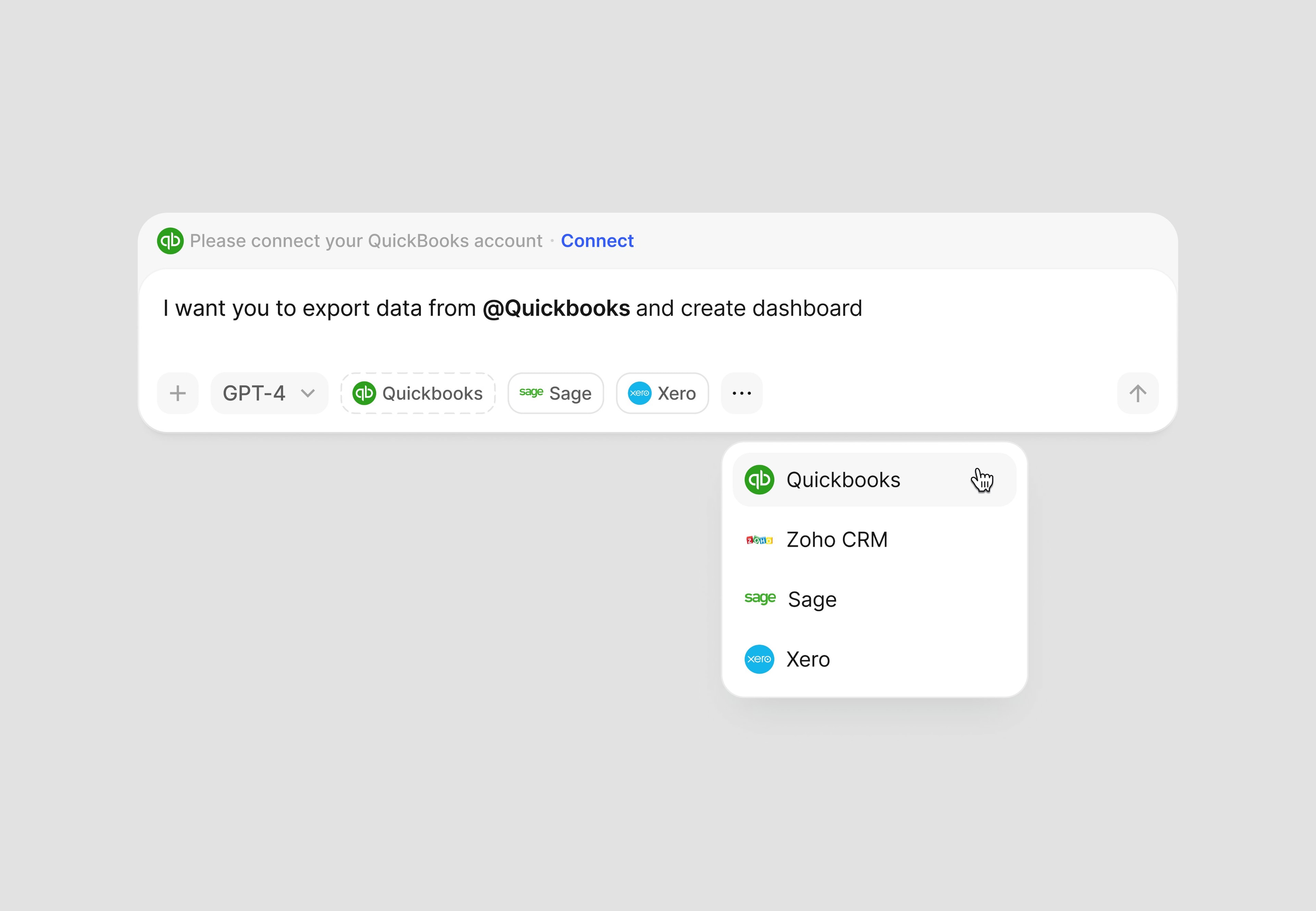Toggle the dashed Quickbooks integration chip
Image resolution: width=1316 pixels, height=911 pixels.
click(418, 393)
